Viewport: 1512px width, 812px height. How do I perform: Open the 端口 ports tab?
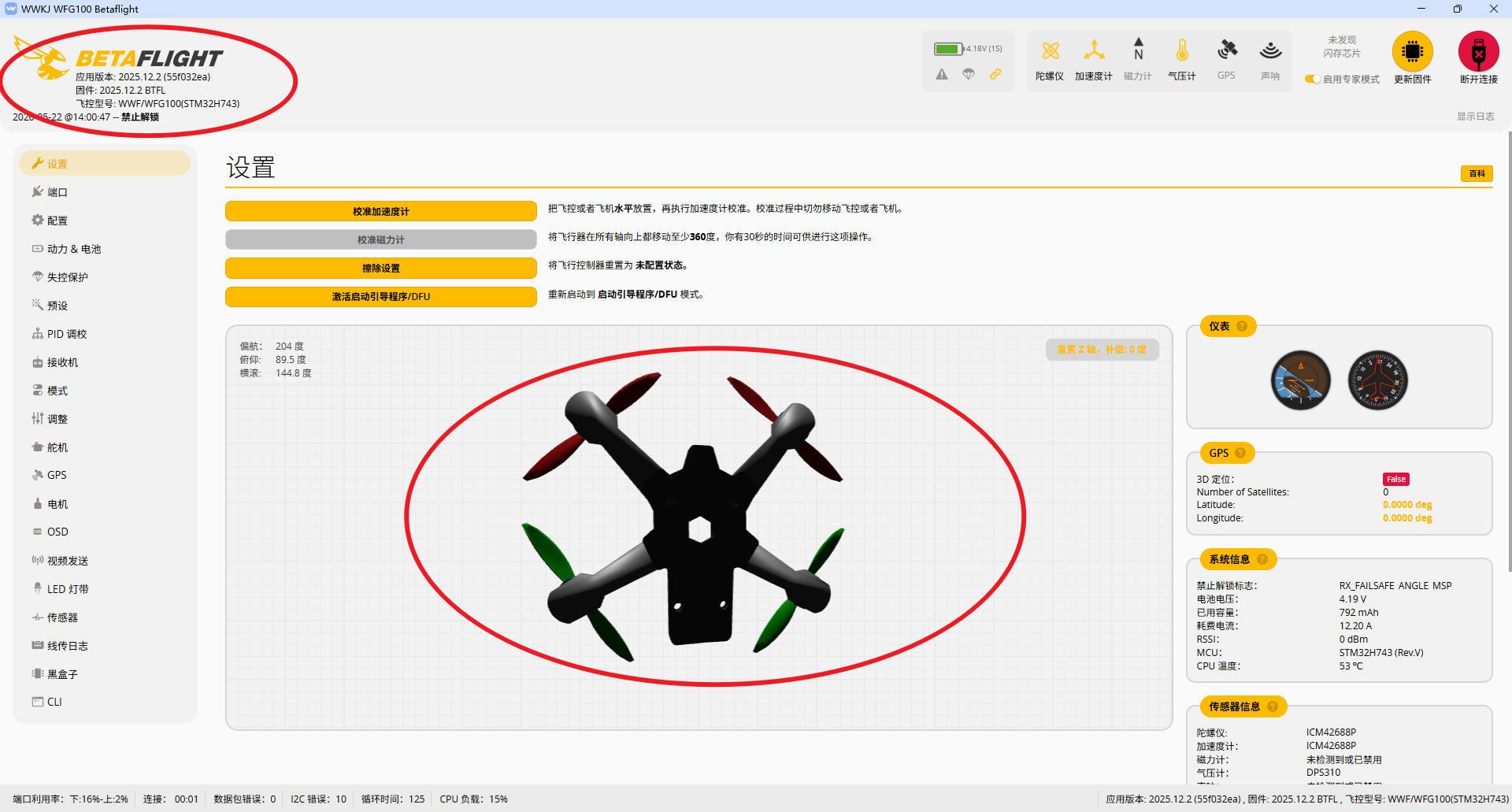click(105, 192)
